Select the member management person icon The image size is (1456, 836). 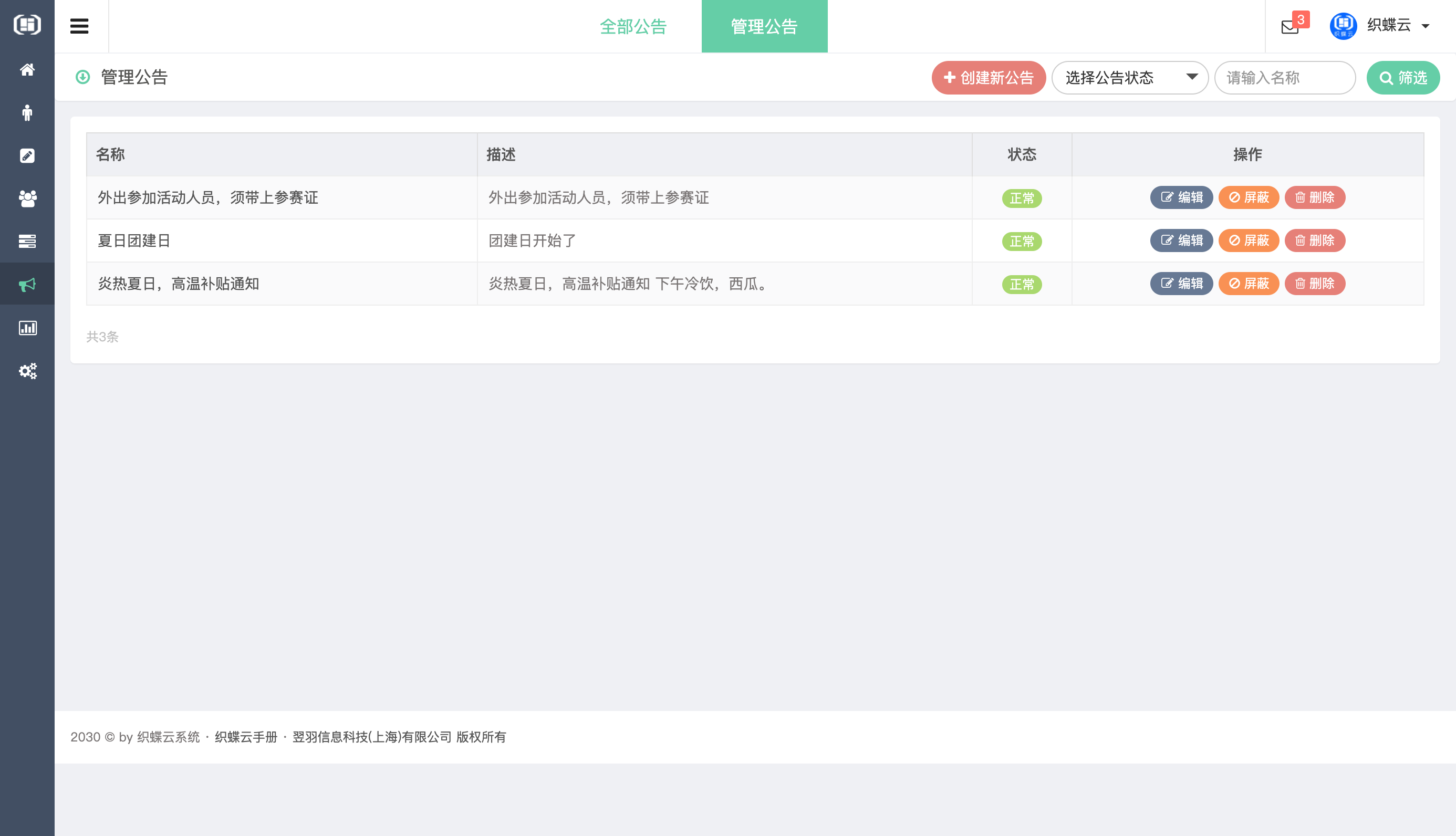click(x=27, y=113)
